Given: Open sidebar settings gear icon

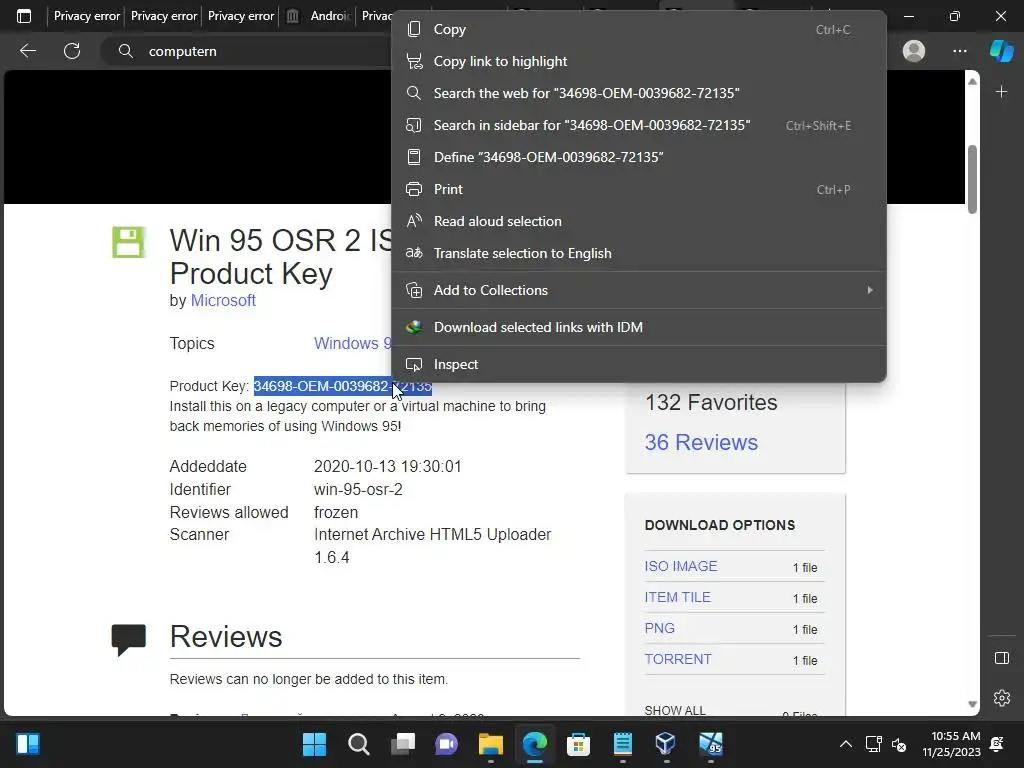Looking at the screenshot, I should [1002, 697].
